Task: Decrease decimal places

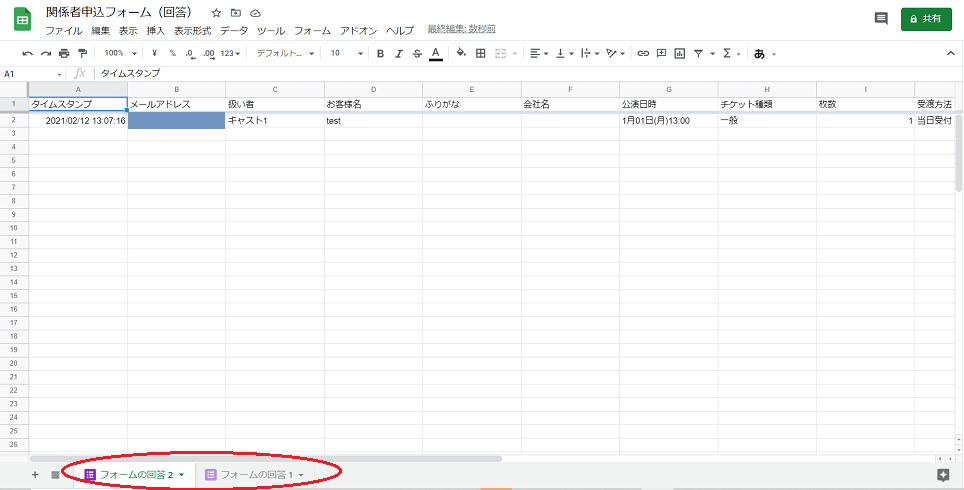Action: (x=190, y=53)
